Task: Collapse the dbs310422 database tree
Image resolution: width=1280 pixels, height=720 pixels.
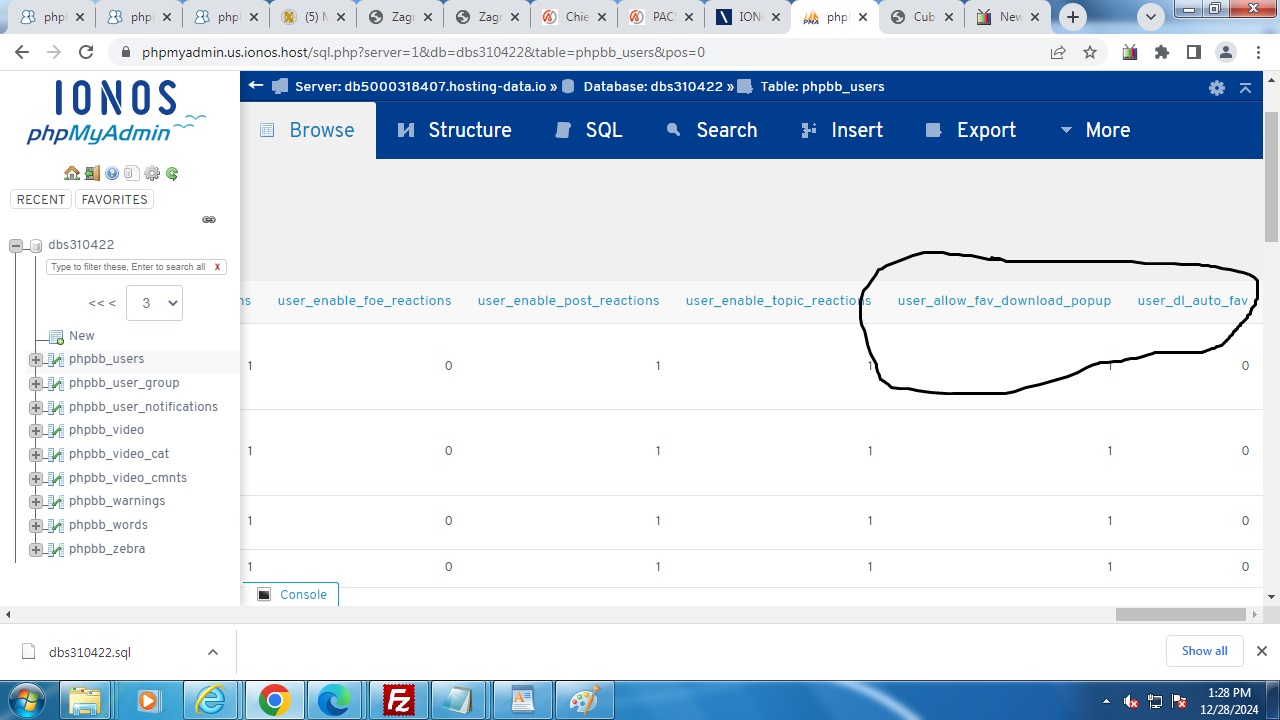Action: 16,245
